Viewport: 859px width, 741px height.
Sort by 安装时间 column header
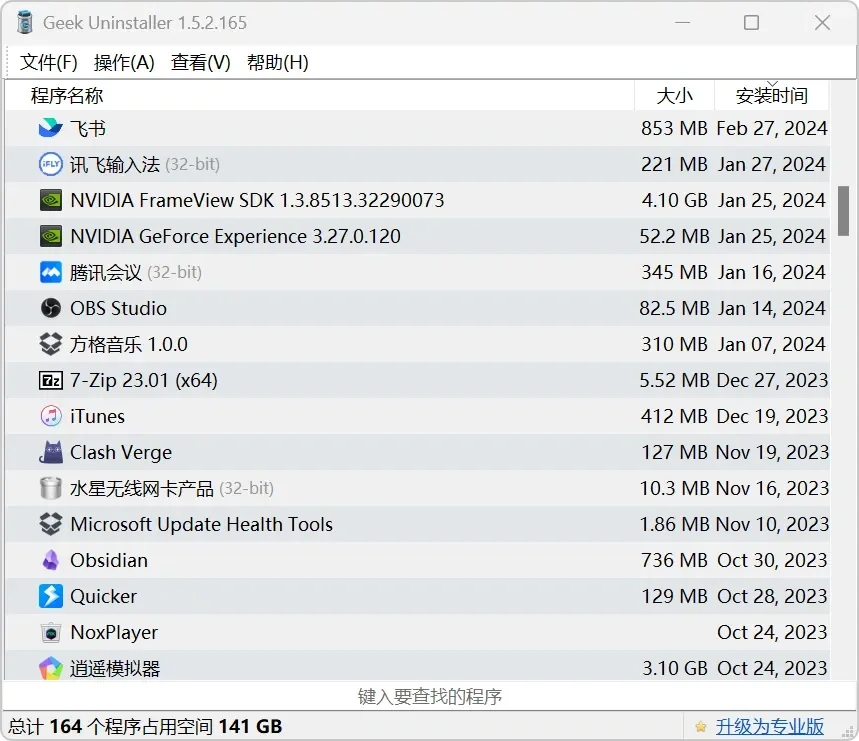[x=771, y=95]
